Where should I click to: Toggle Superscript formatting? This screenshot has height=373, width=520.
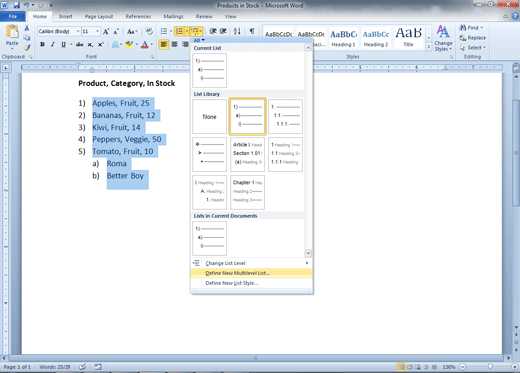(100, 44)
